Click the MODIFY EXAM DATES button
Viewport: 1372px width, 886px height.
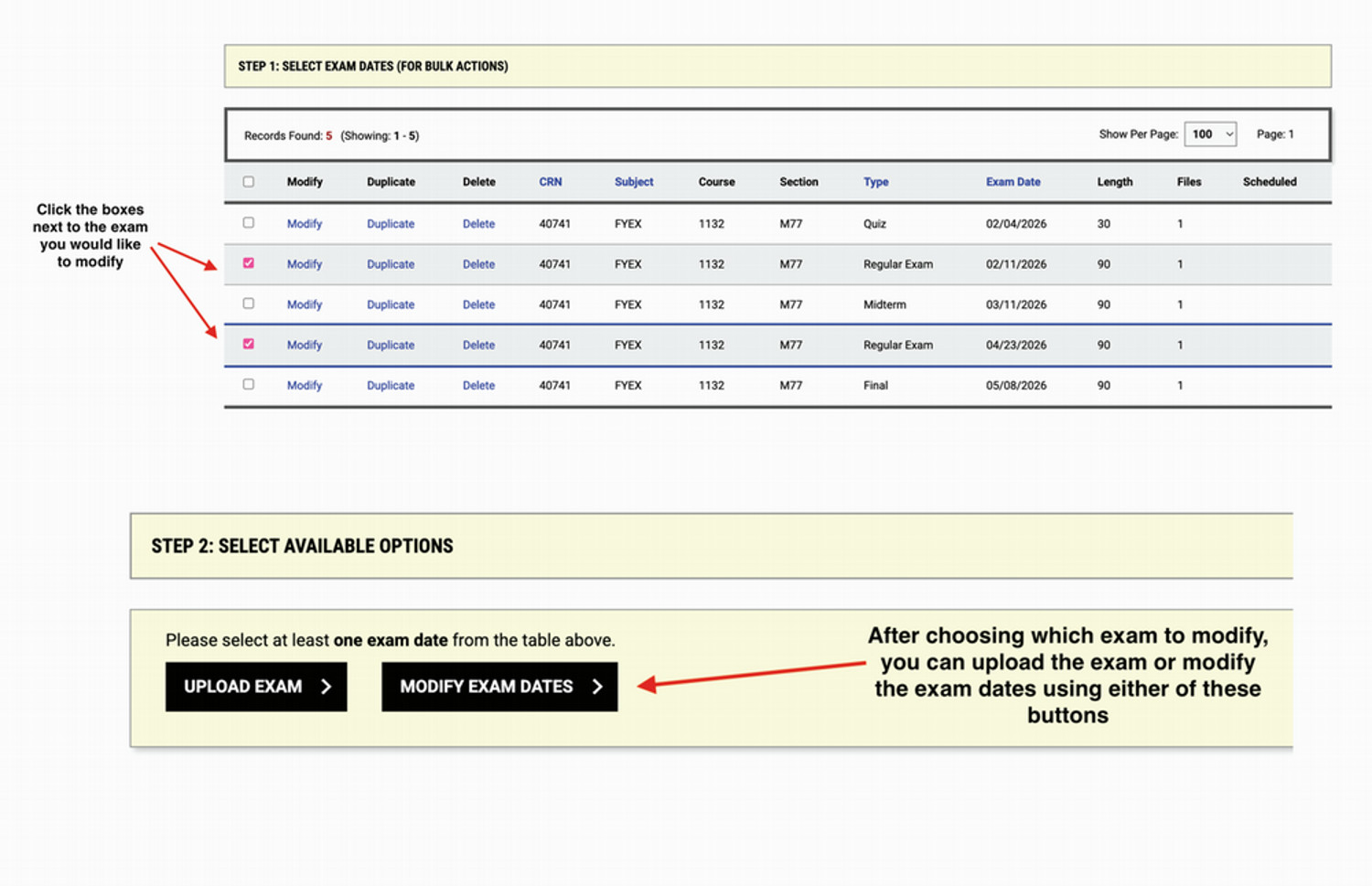pos(498,686)
